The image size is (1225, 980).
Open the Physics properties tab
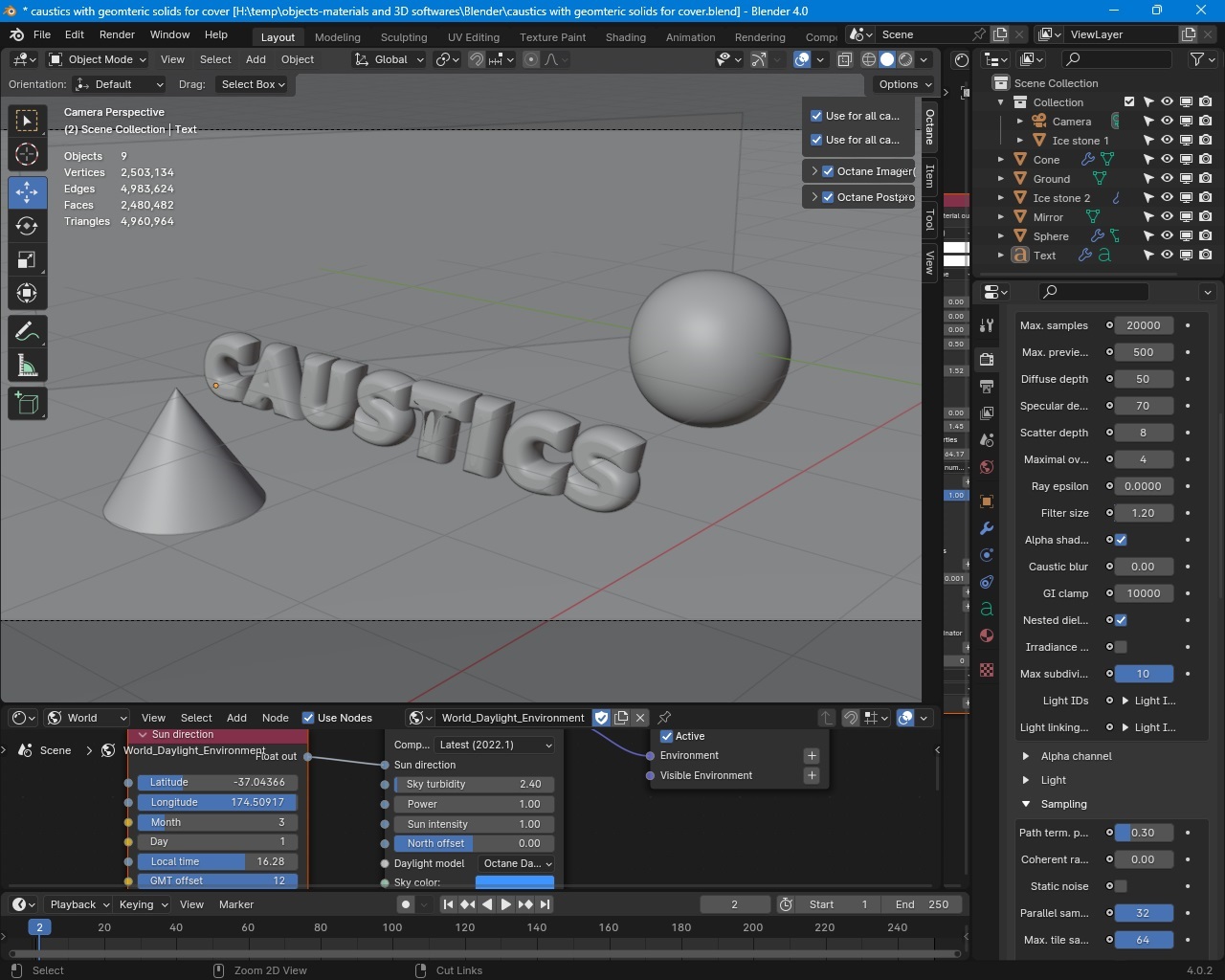tap(987, 555)
